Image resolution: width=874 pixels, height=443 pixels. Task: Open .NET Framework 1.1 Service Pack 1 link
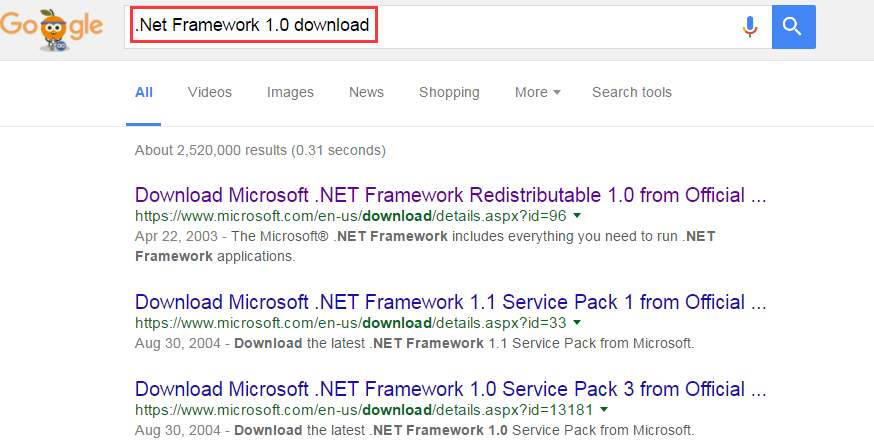pos(450,302)
